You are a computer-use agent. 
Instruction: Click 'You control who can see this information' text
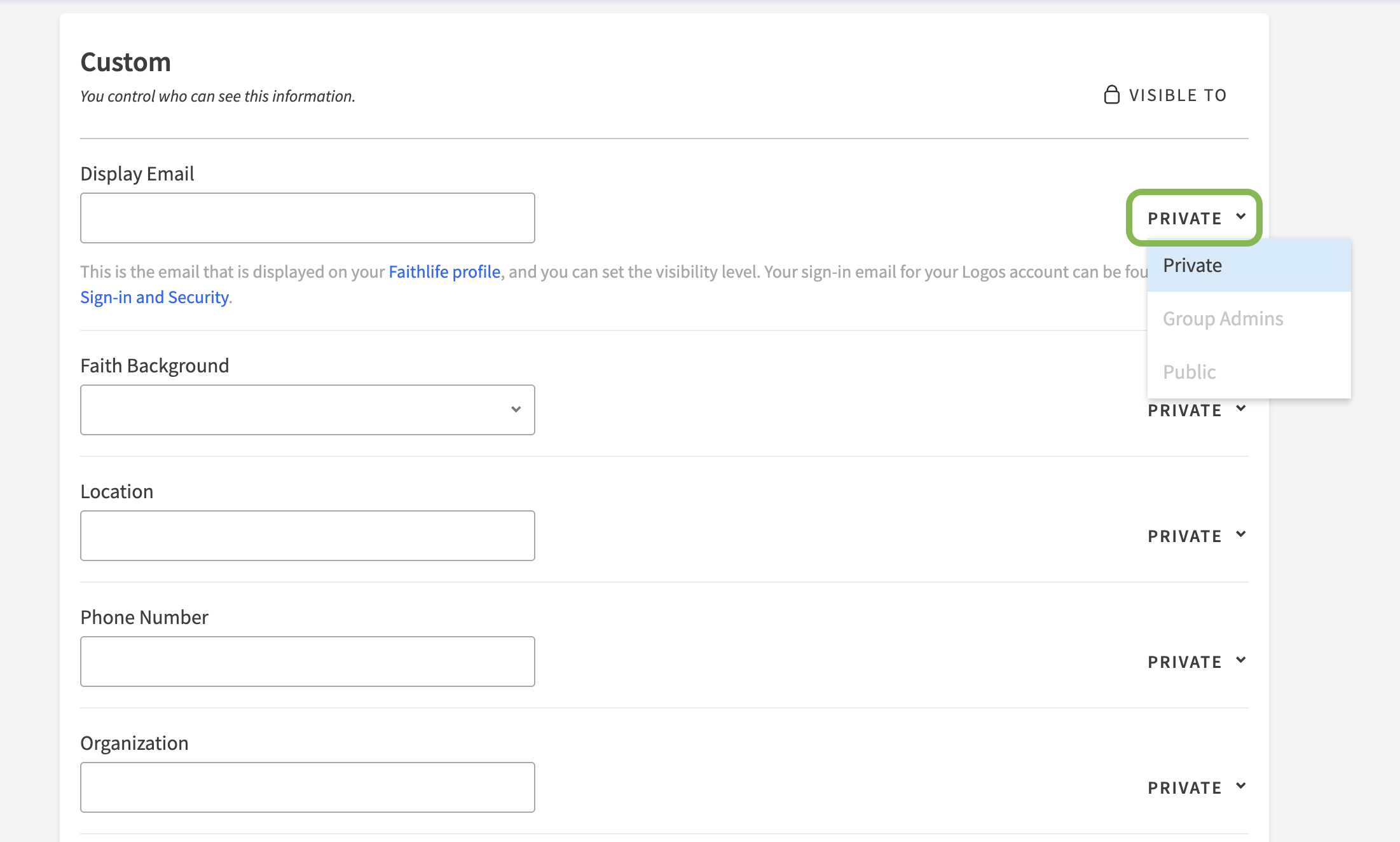pos(217,96)
